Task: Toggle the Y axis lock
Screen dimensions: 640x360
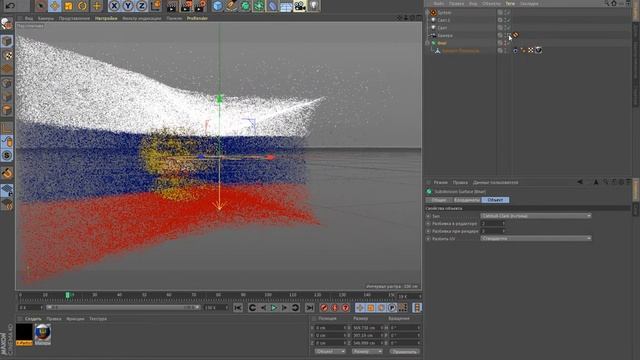Action: tap(128, 6)
